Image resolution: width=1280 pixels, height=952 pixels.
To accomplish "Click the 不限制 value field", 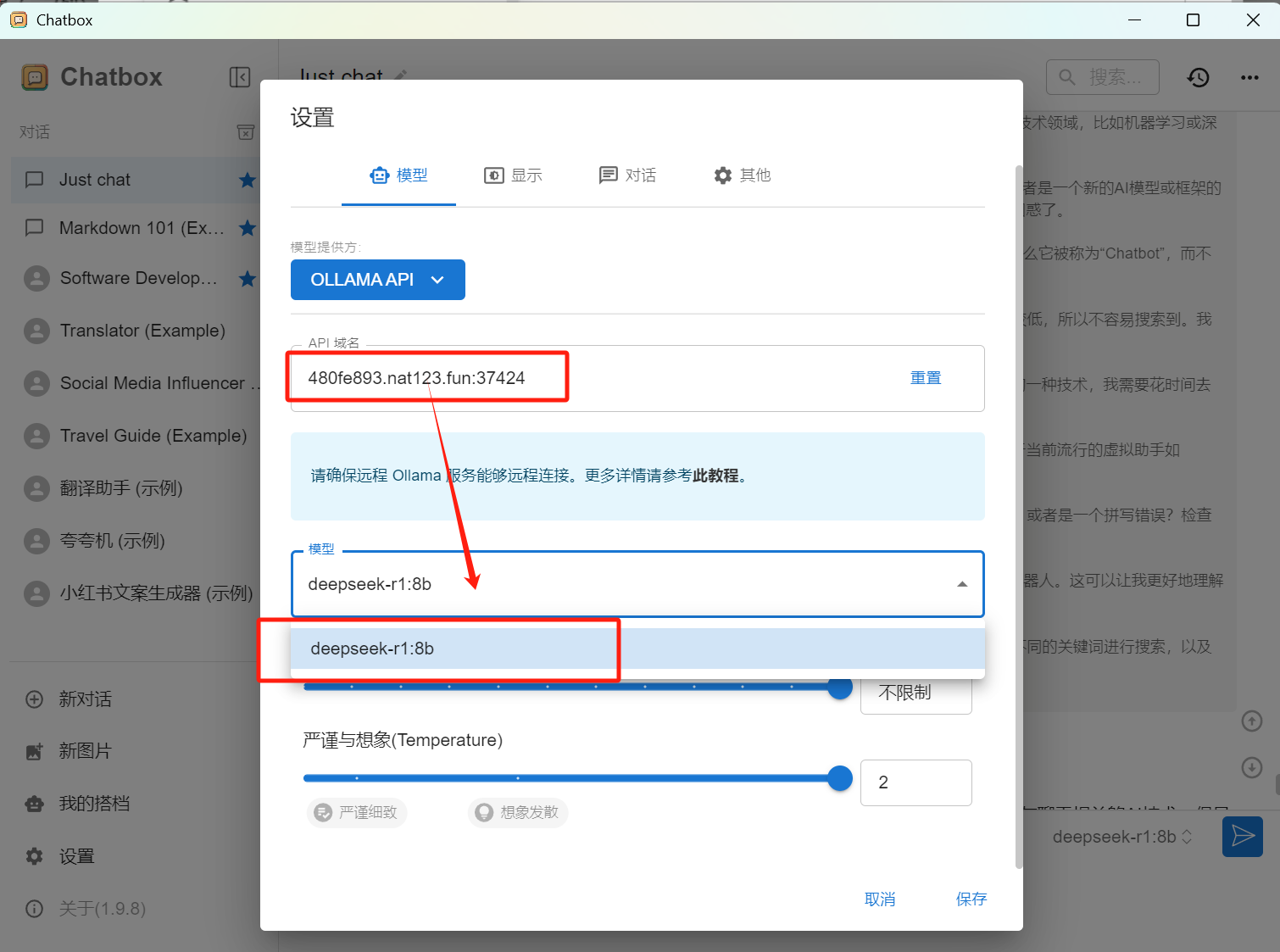I will coord(916,693).
